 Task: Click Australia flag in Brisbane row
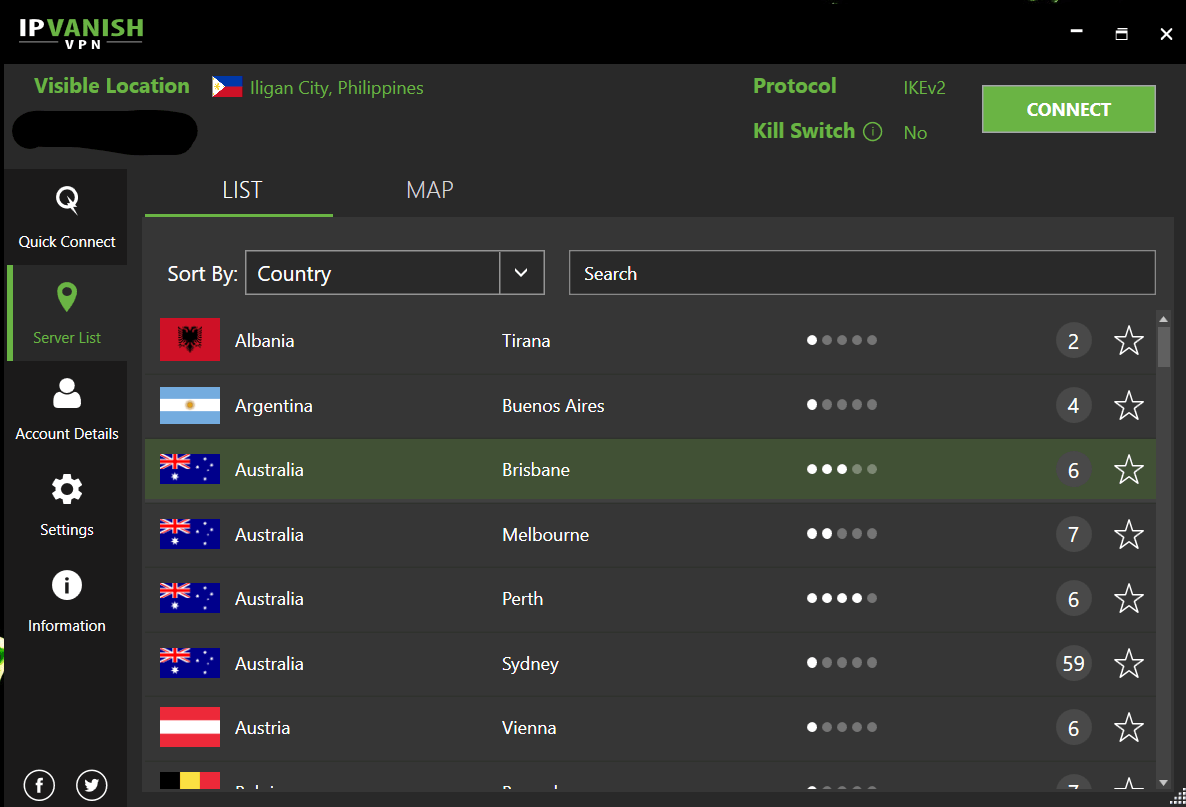190,469
